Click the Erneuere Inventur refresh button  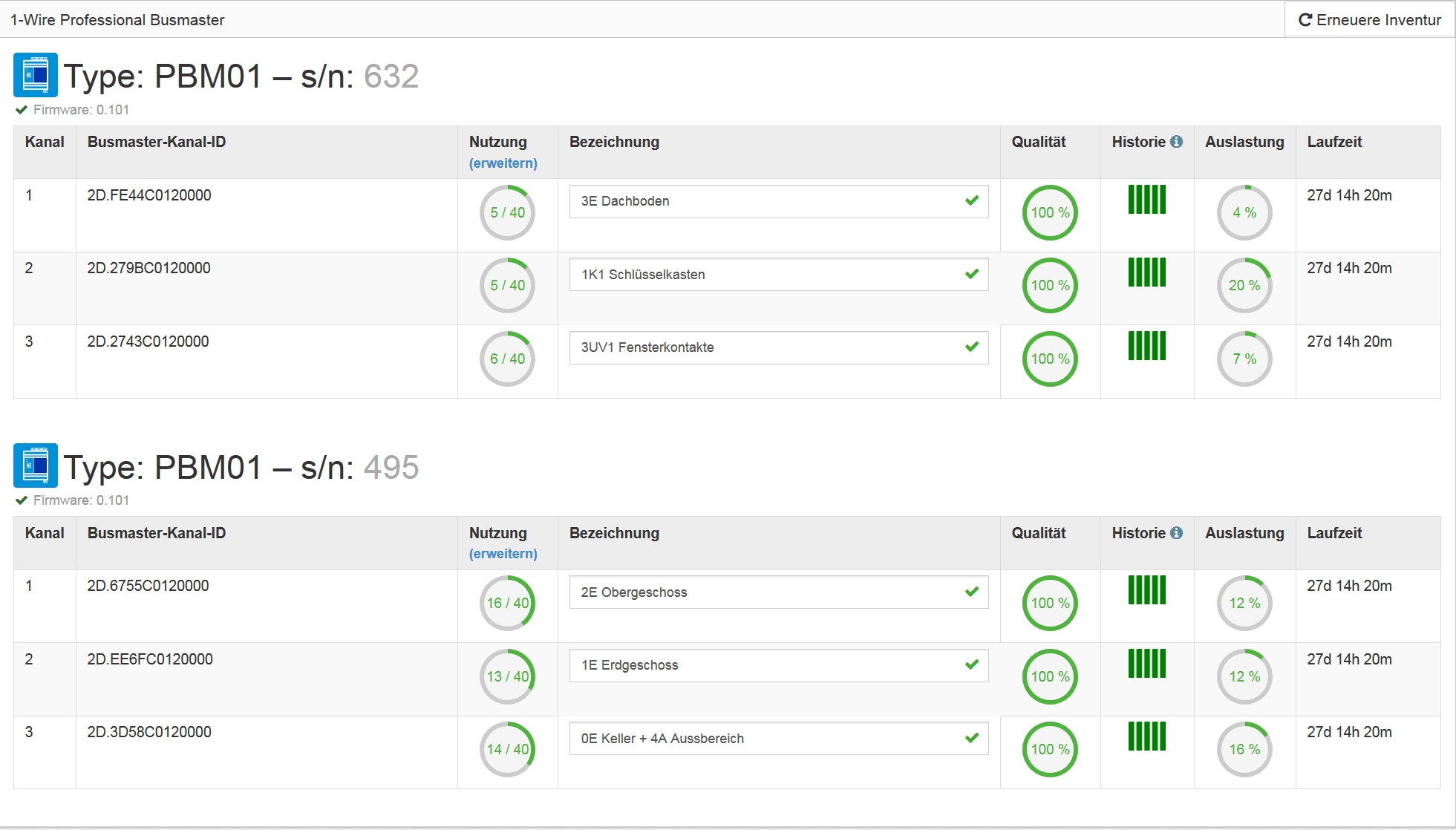pos(1370,20)
